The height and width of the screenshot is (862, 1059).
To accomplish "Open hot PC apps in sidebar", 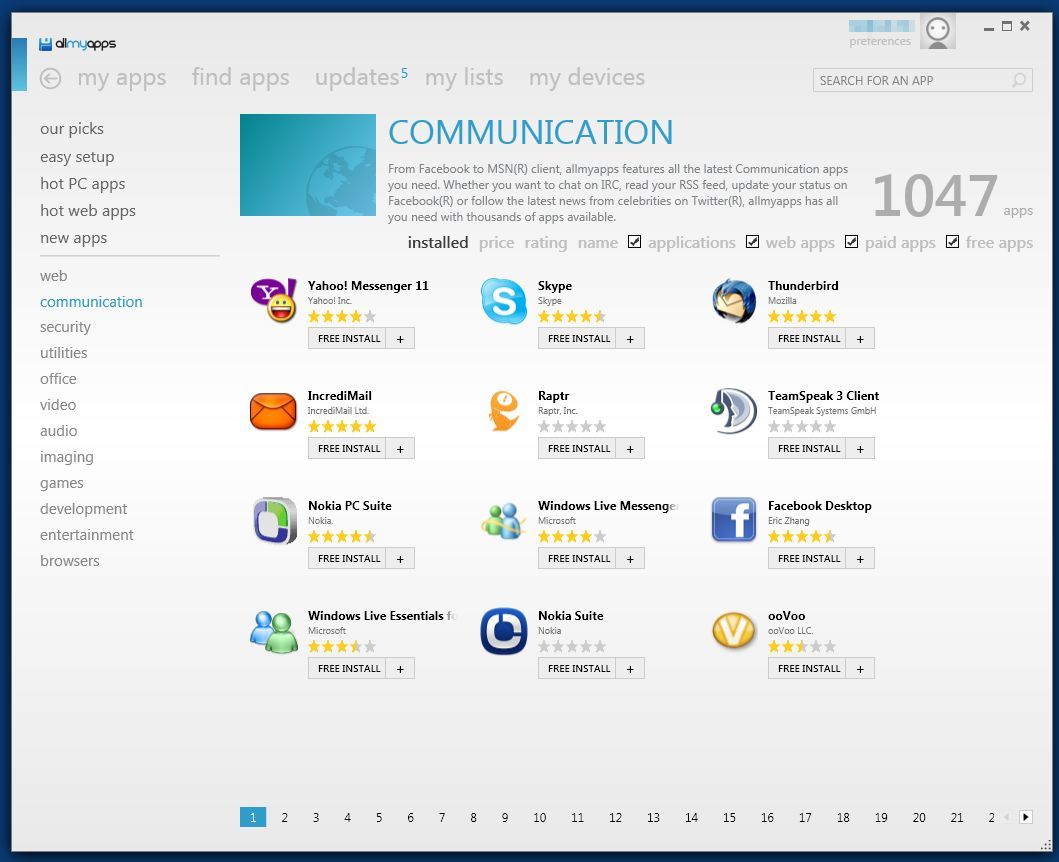I will pos(82,184).
